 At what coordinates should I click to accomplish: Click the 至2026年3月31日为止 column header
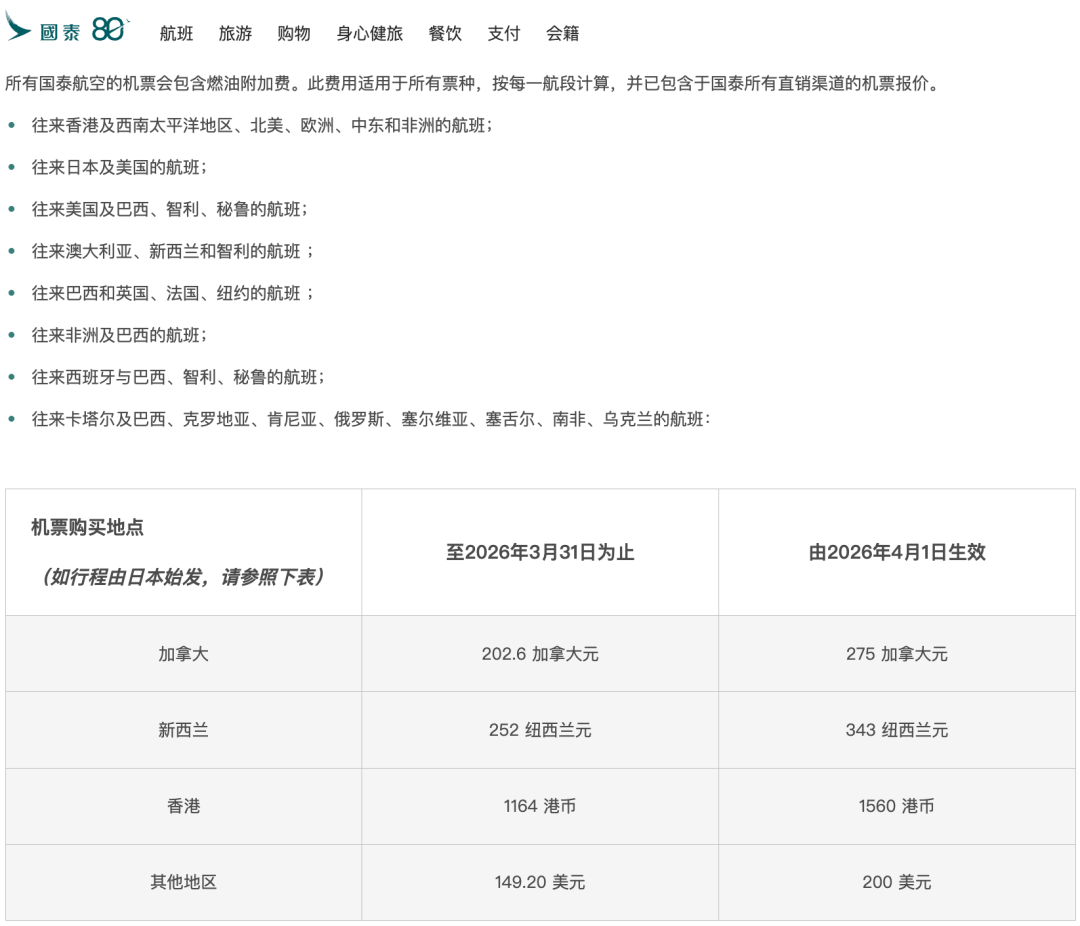540,551
